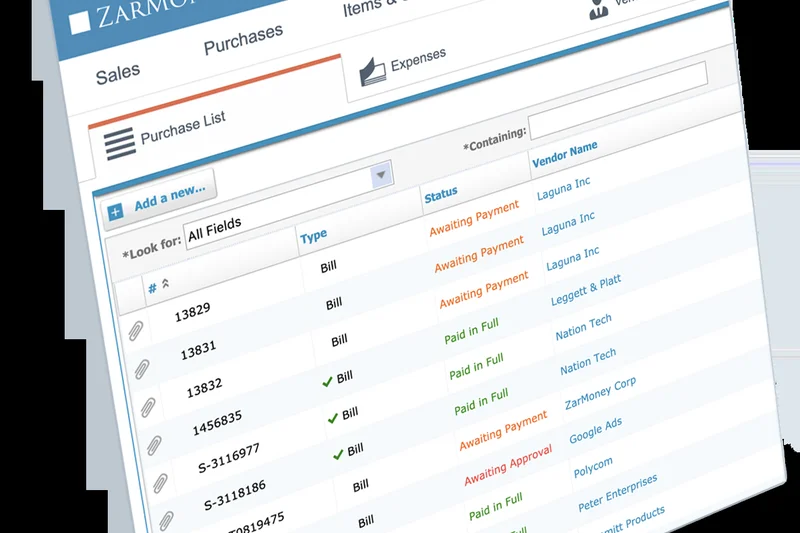Sort by the Vendor Name column header
The height and width of the screenshot is (533, 800).
(565, 153)
